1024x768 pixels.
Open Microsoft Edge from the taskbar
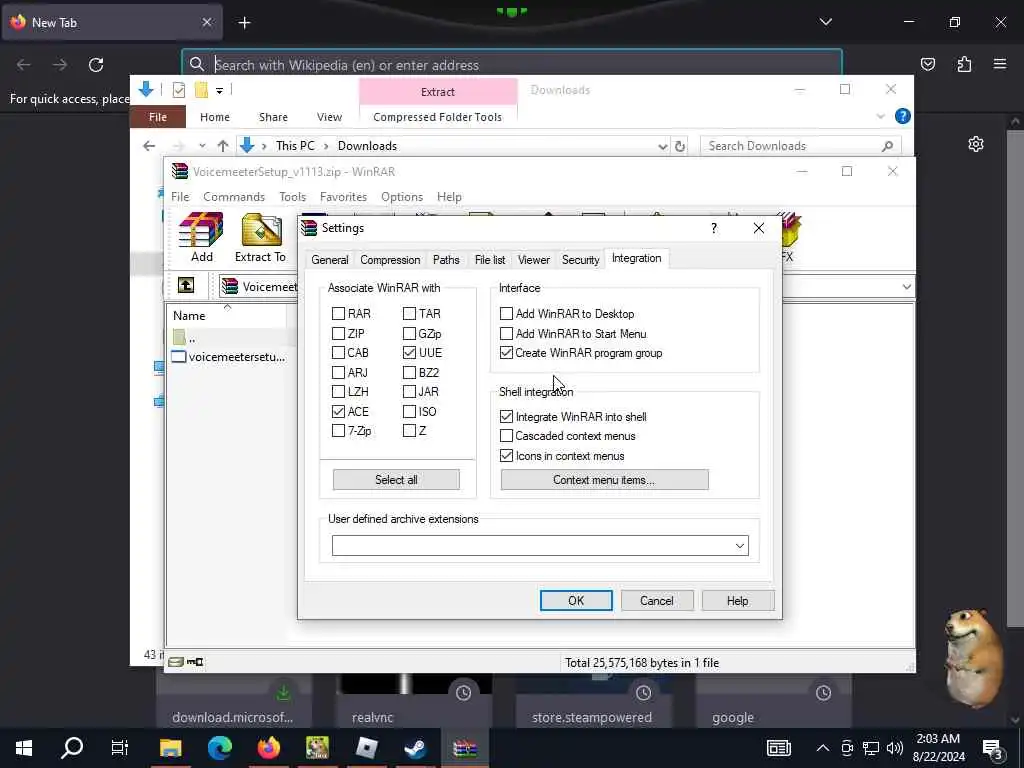click(219, 748)
